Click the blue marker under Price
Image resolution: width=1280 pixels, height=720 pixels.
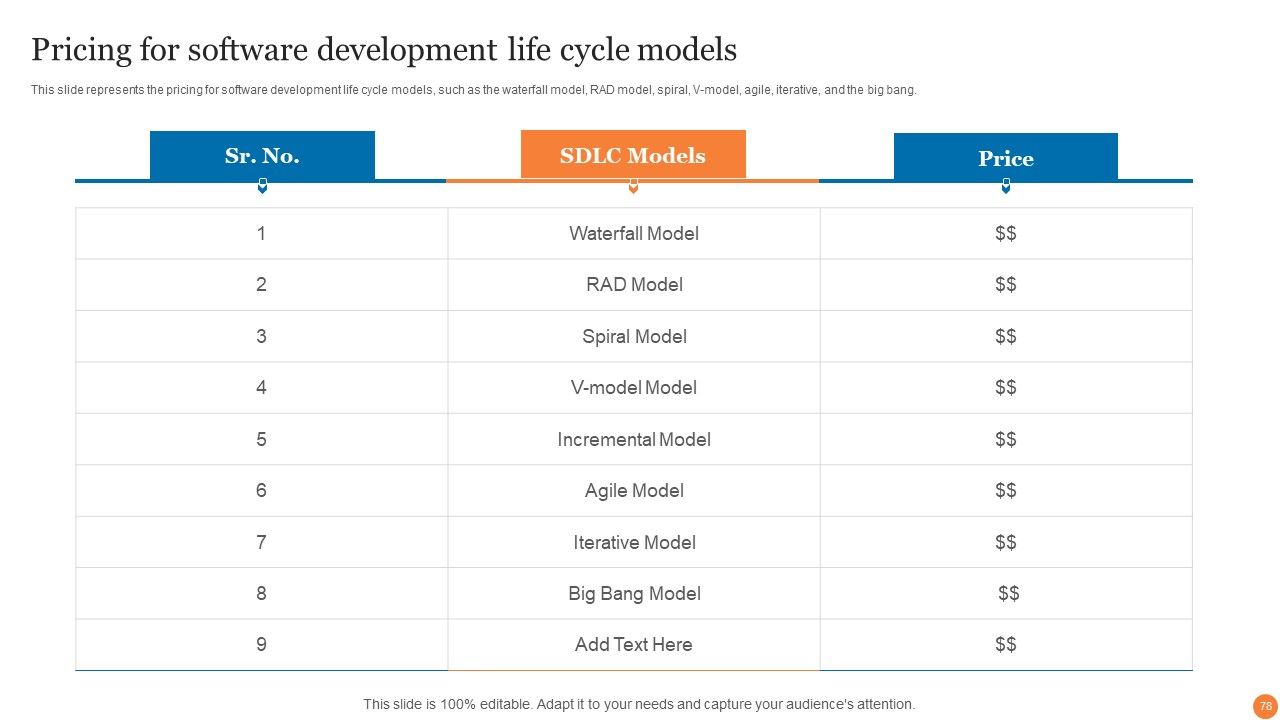pyautogui.click(x=1006, y=186)
